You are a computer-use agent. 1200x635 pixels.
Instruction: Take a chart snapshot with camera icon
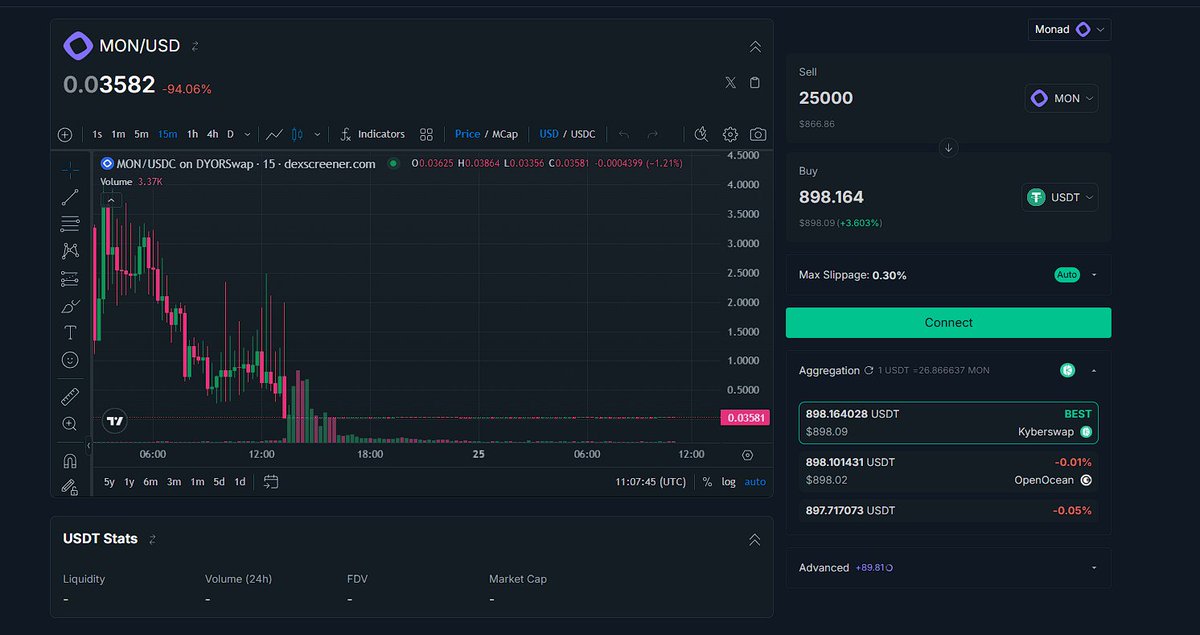758,134
